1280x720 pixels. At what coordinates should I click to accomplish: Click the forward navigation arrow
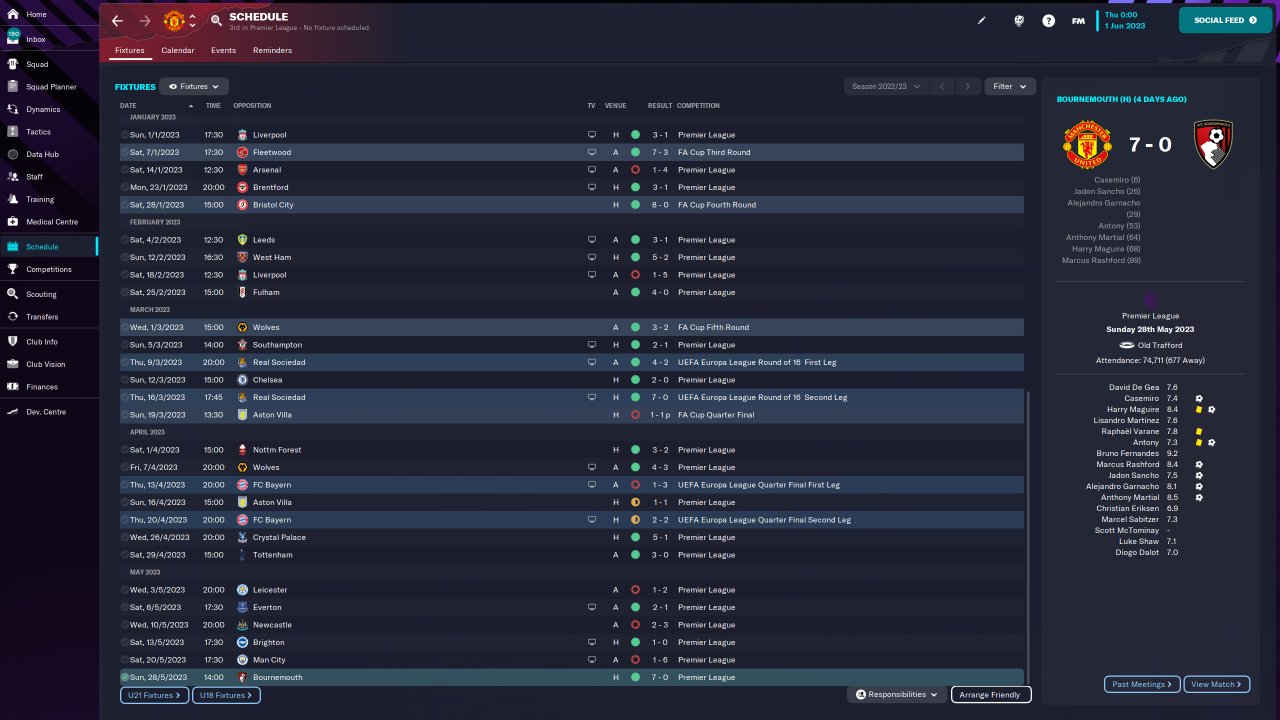pos(146,21)
